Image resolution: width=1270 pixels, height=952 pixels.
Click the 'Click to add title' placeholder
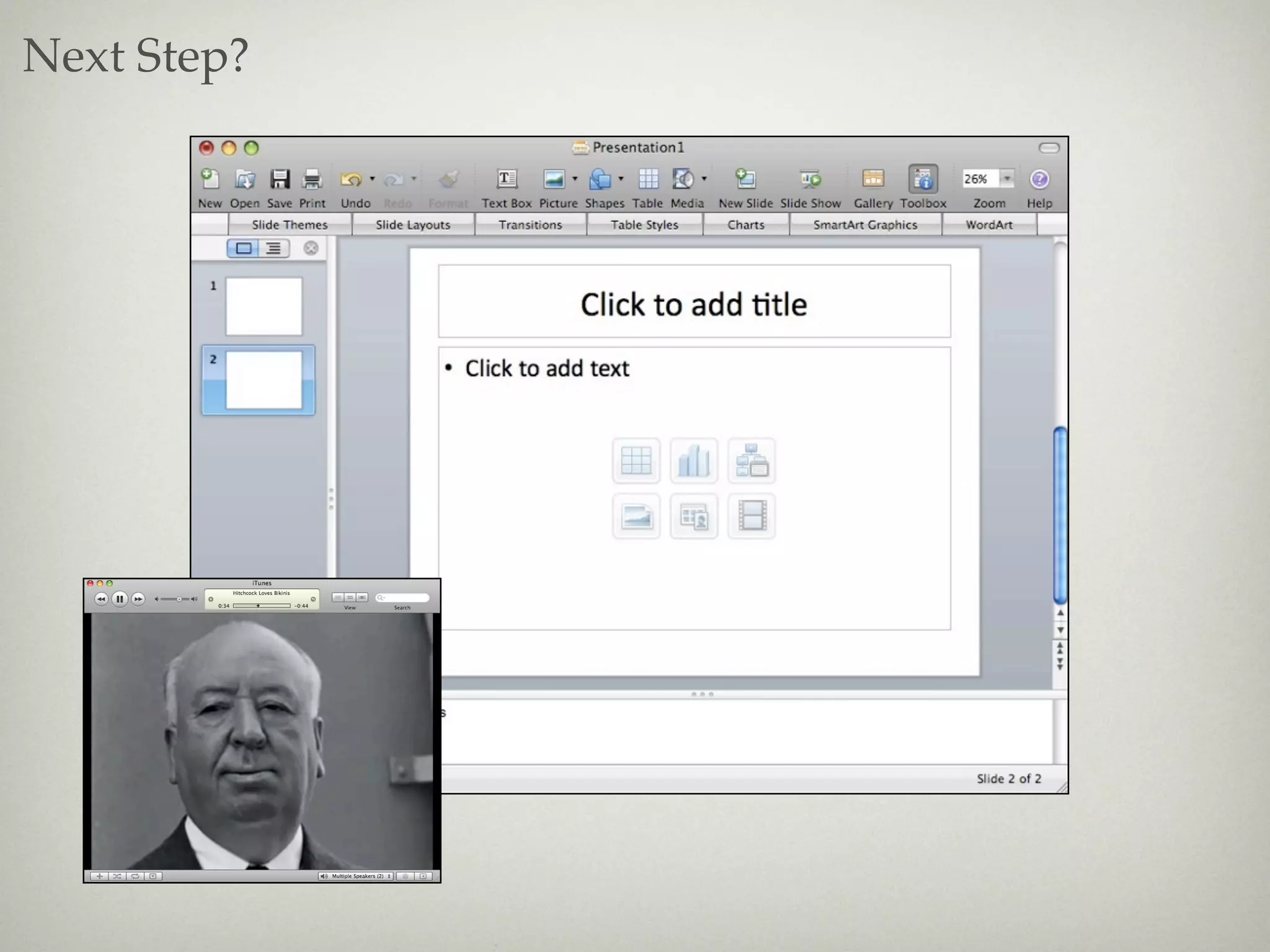[694, 304]
